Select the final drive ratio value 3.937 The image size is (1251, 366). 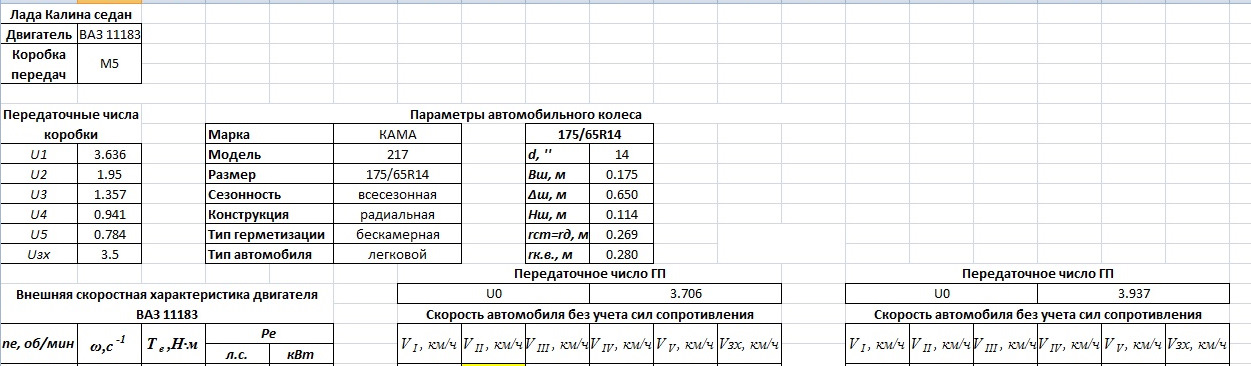pos(1133,294)
